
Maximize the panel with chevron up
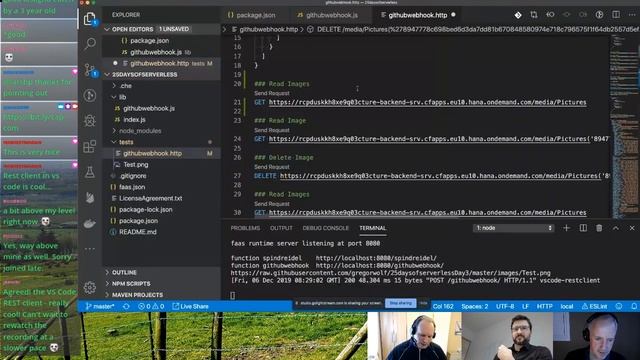coord(616,228)
